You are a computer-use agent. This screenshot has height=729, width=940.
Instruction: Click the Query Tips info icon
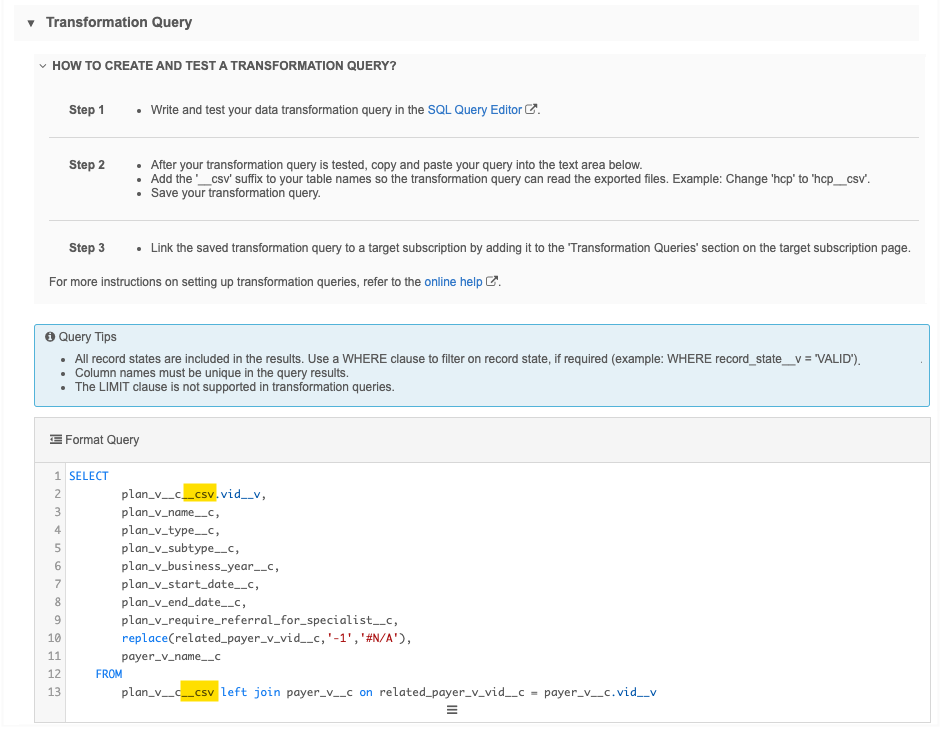coord(51,338)
